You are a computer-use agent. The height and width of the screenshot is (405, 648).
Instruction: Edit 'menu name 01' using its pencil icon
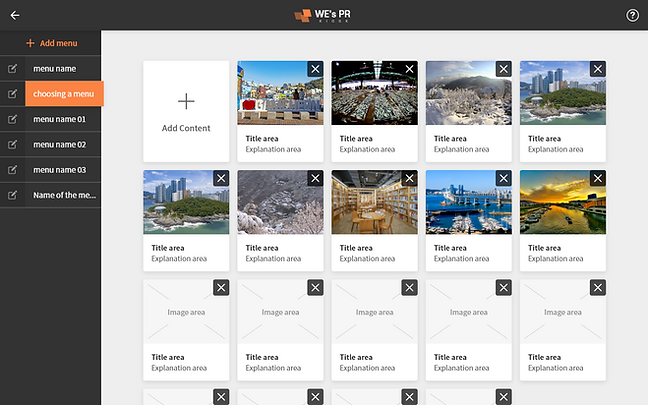point(12,119)
